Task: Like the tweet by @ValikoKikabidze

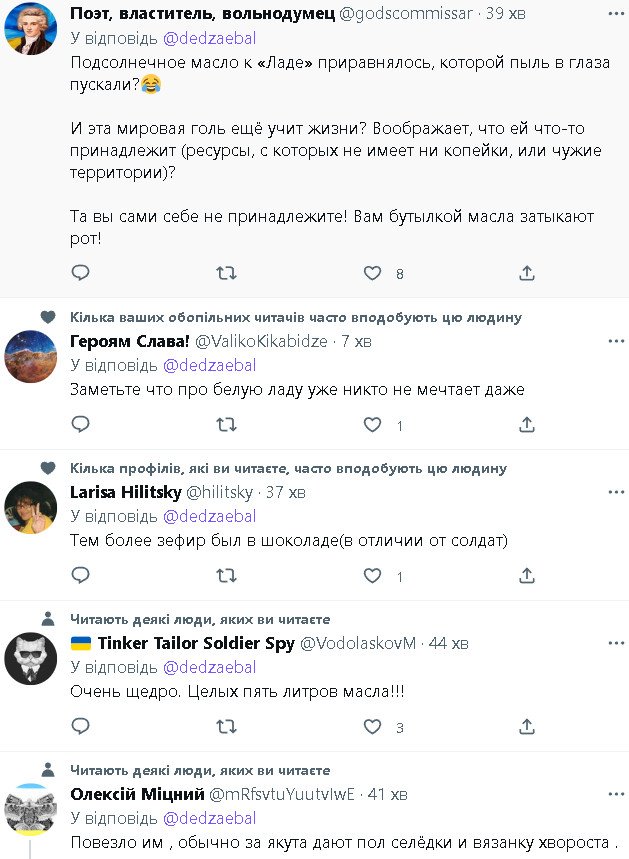Action: (x=372, y=425)
